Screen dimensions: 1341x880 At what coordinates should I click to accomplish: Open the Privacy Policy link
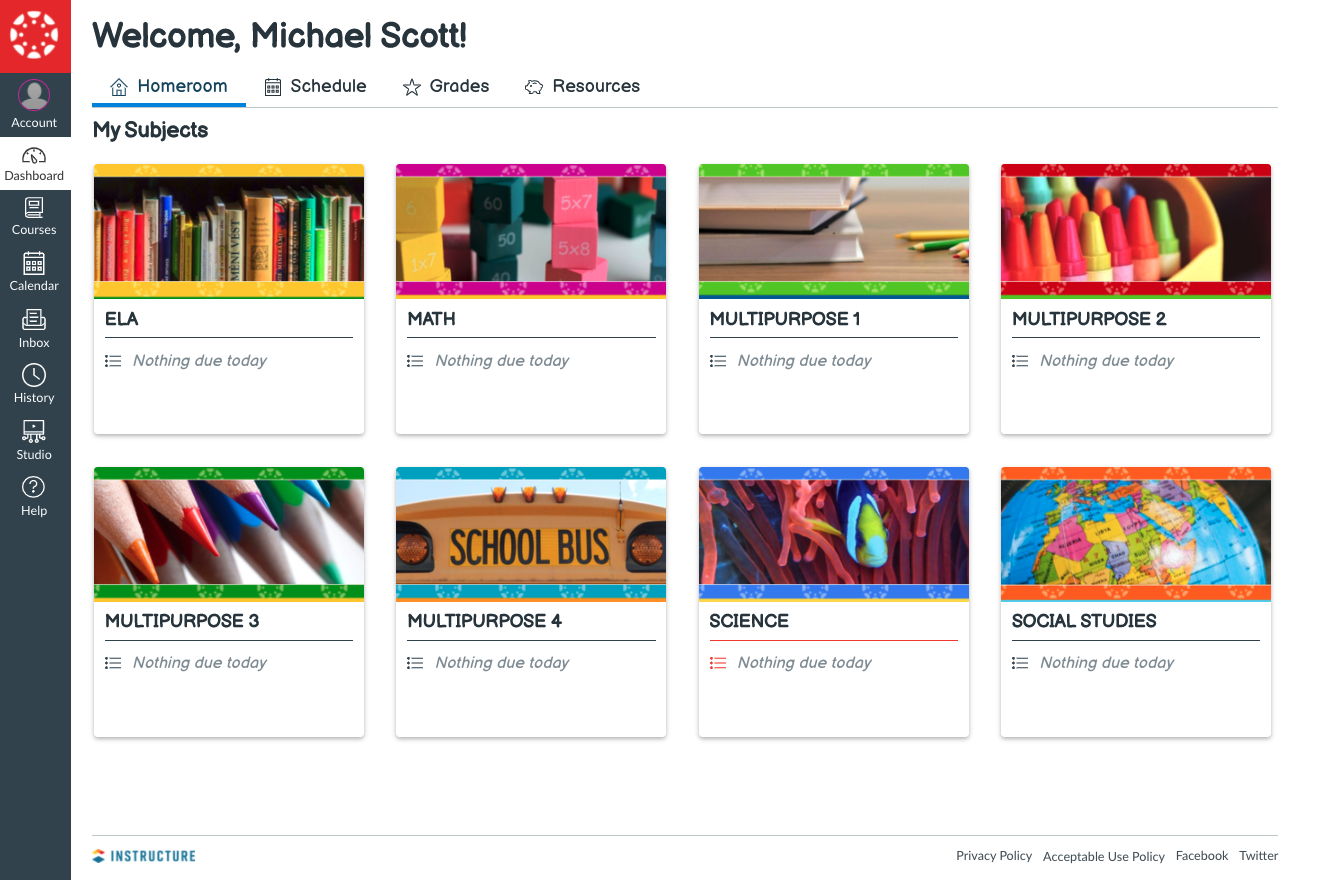pos(994,856)
